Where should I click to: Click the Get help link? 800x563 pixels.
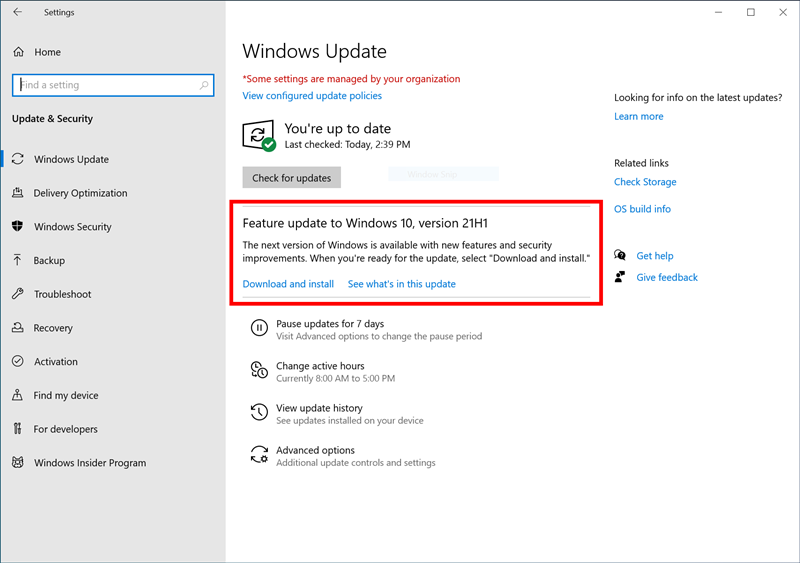click(x=655, y=256)
